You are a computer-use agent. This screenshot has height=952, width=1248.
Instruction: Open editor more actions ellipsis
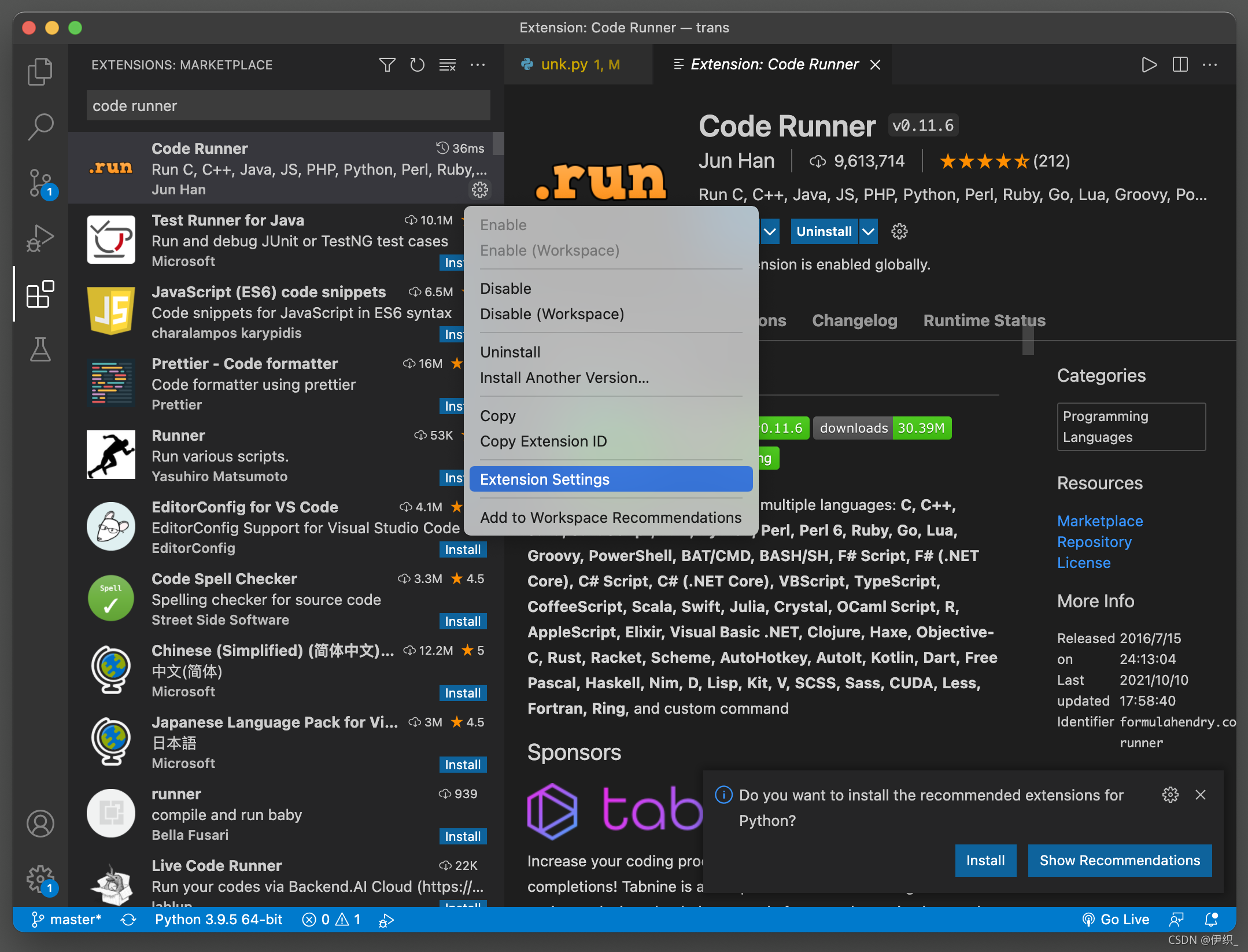click(1210, 65)
